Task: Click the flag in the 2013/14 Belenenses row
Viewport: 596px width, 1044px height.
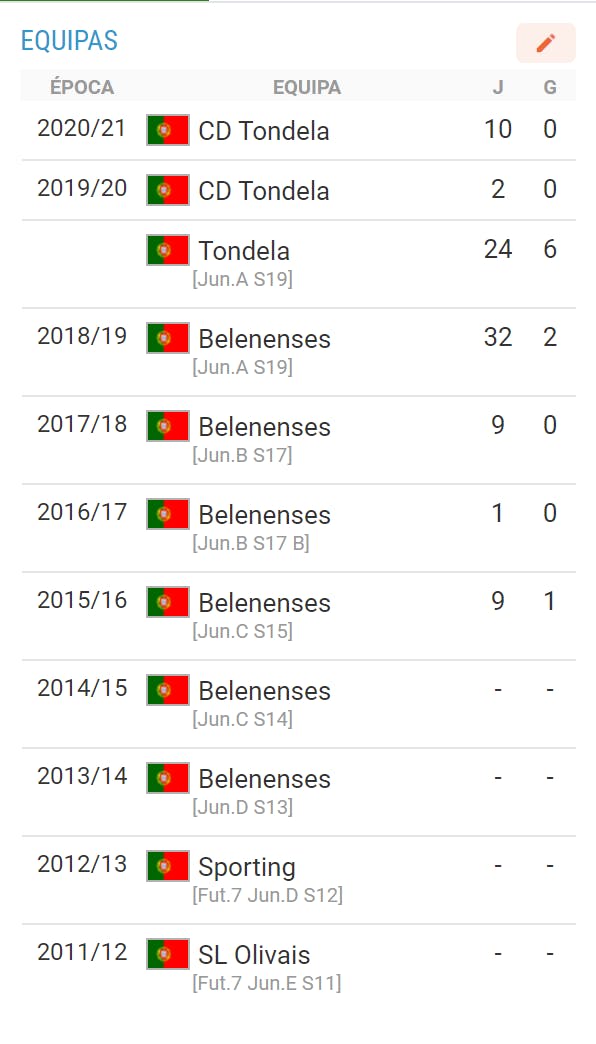Action: tap(168, 778)
